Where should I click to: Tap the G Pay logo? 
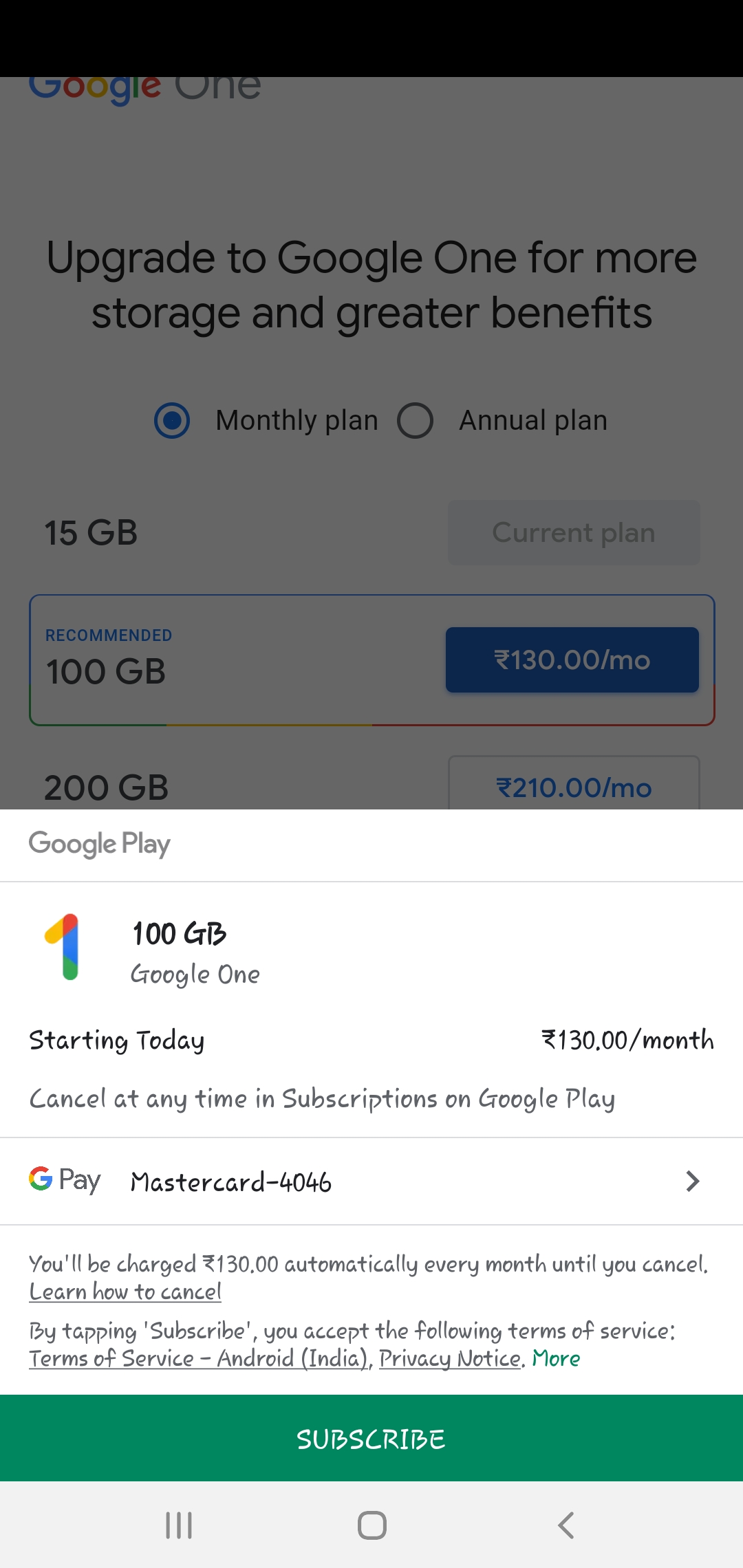point(65,1180)
